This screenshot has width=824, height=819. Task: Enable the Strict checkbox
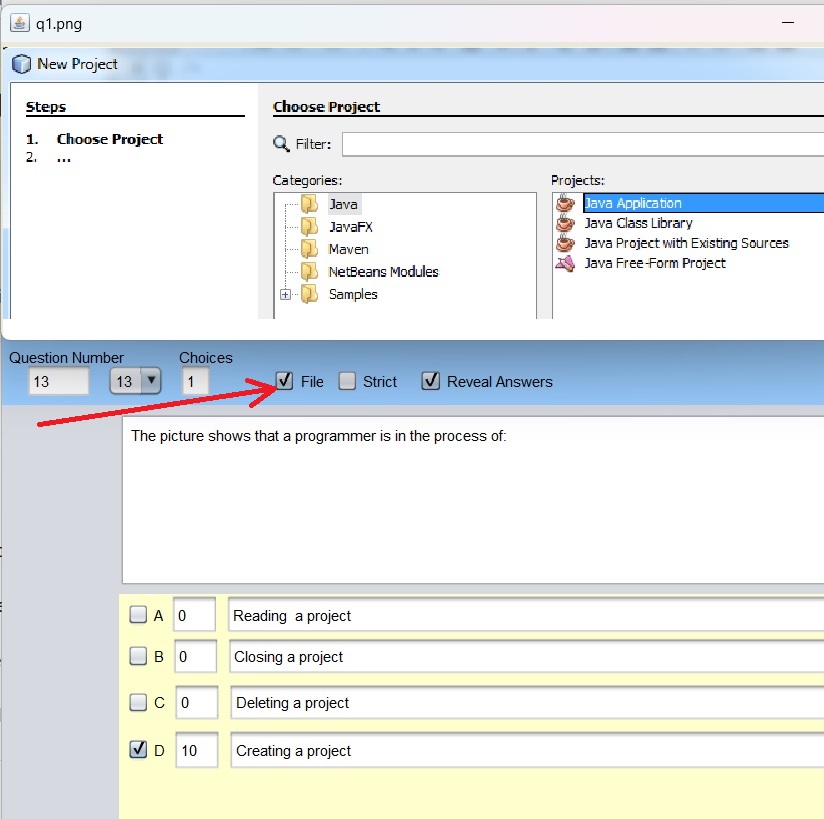[x=347, y=381]
